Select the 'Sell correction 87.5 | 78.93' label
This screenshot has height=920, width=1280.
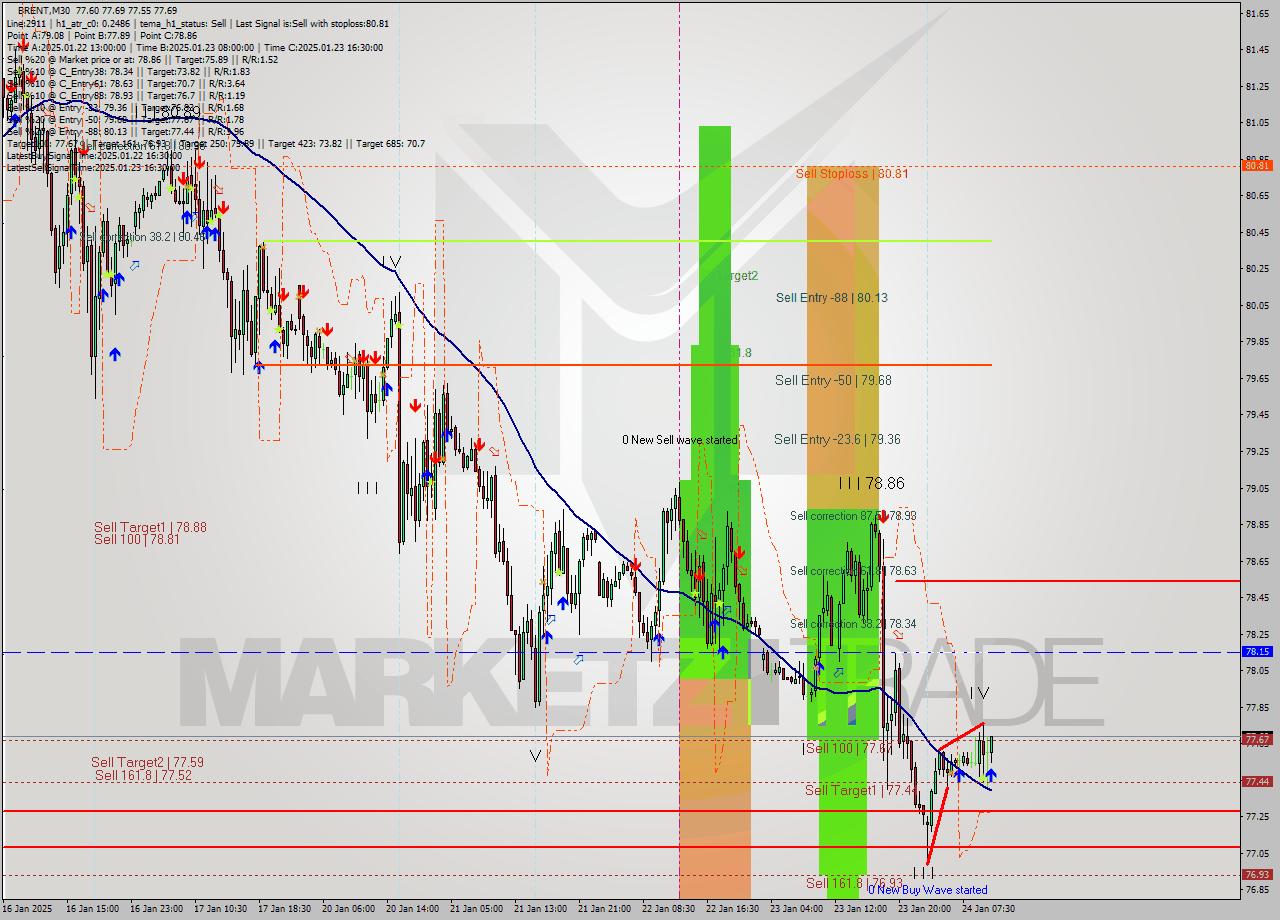click(x=853, y=516)
